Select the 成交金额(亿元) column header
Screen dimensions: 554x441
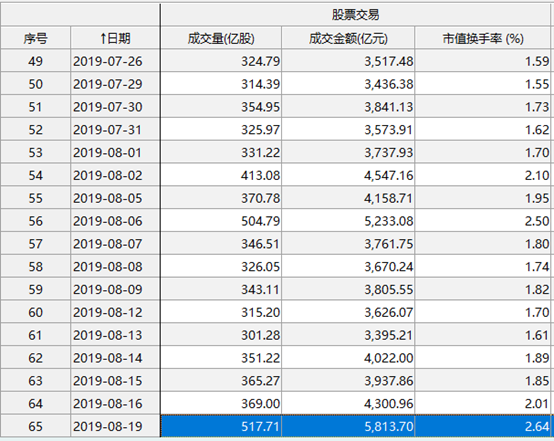(x=348, y=38)
